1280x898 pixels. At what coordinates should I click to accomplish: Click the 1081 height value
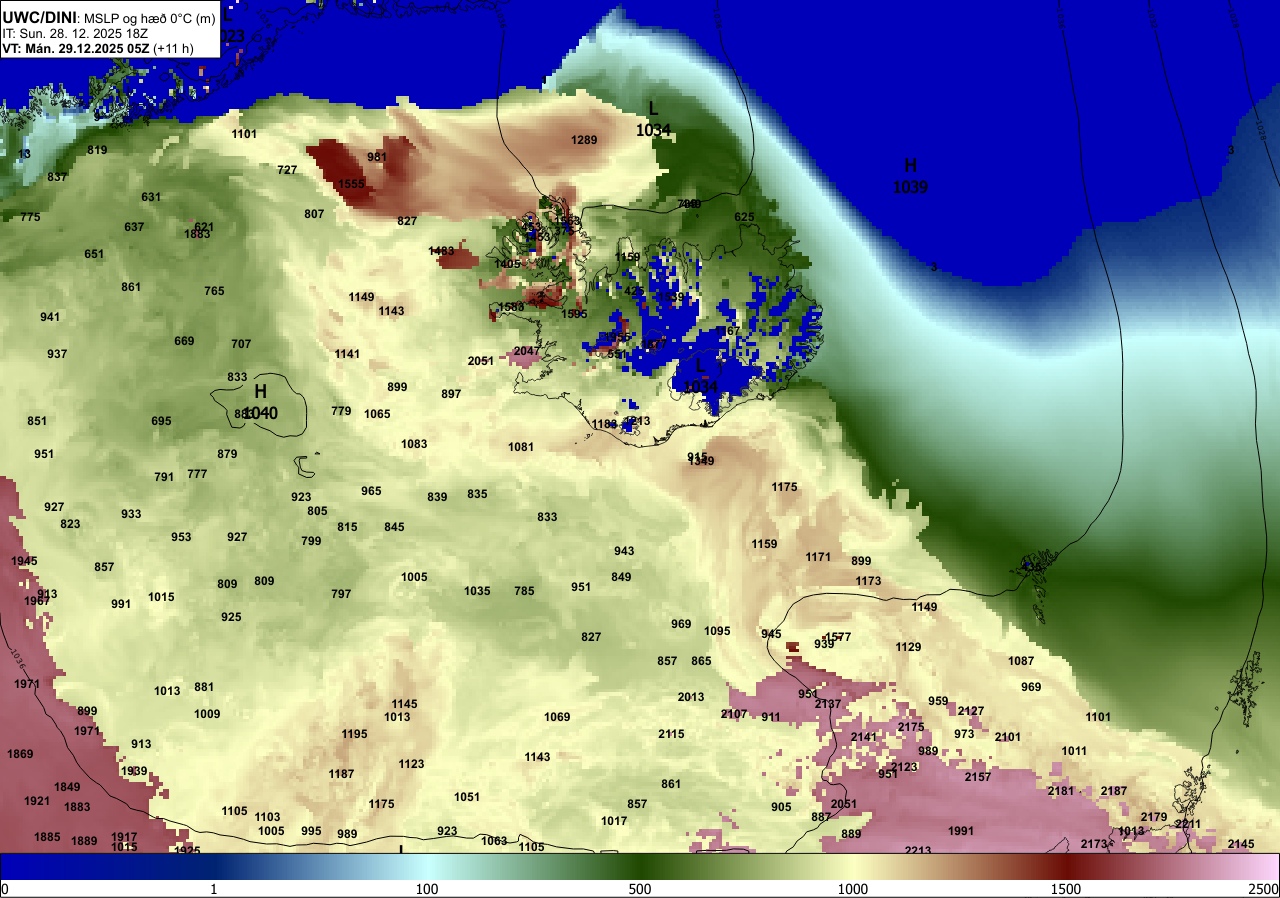(521, 447)
